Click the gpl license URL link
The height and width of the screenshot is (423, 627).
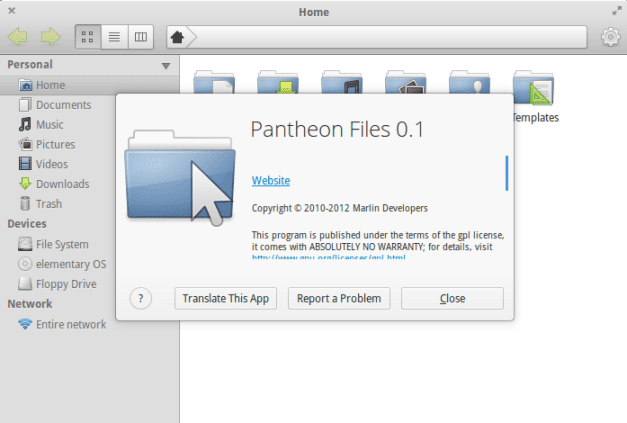pos(328,257)
